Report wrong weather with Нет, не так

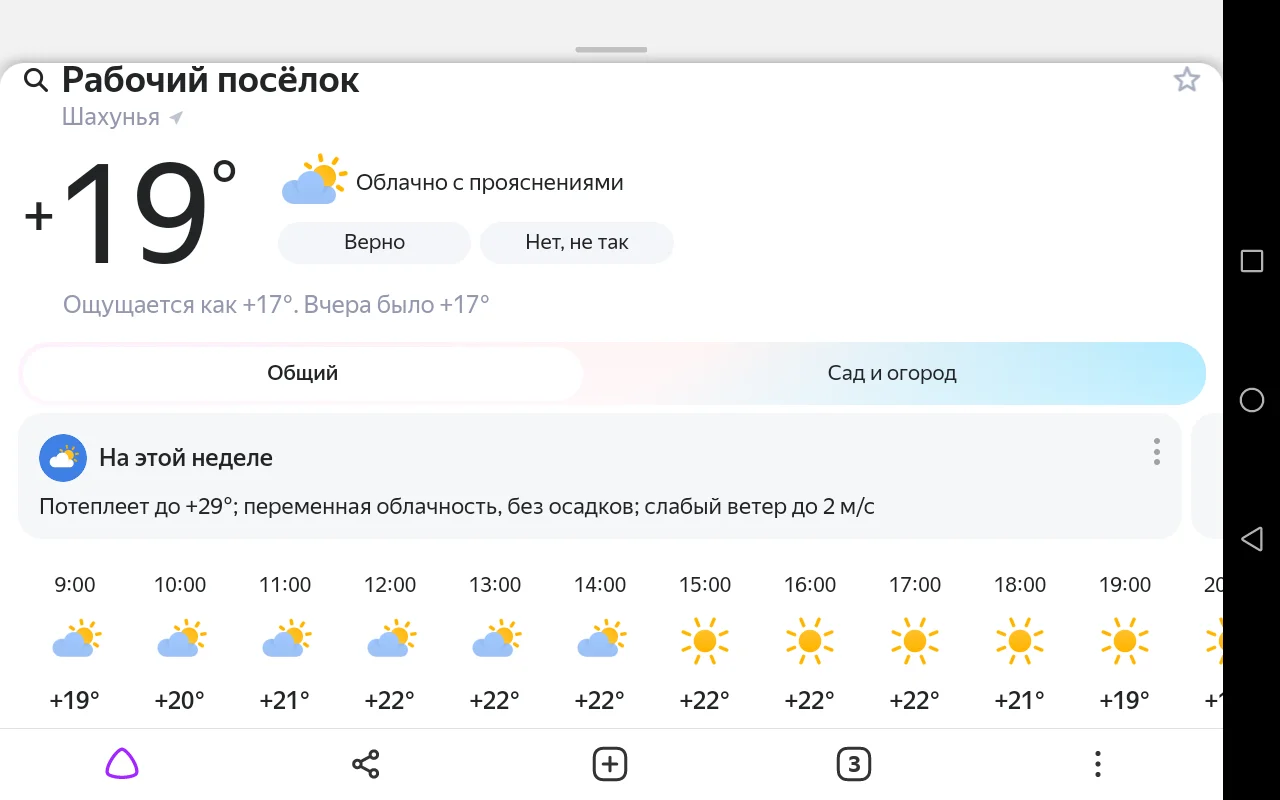577,242
